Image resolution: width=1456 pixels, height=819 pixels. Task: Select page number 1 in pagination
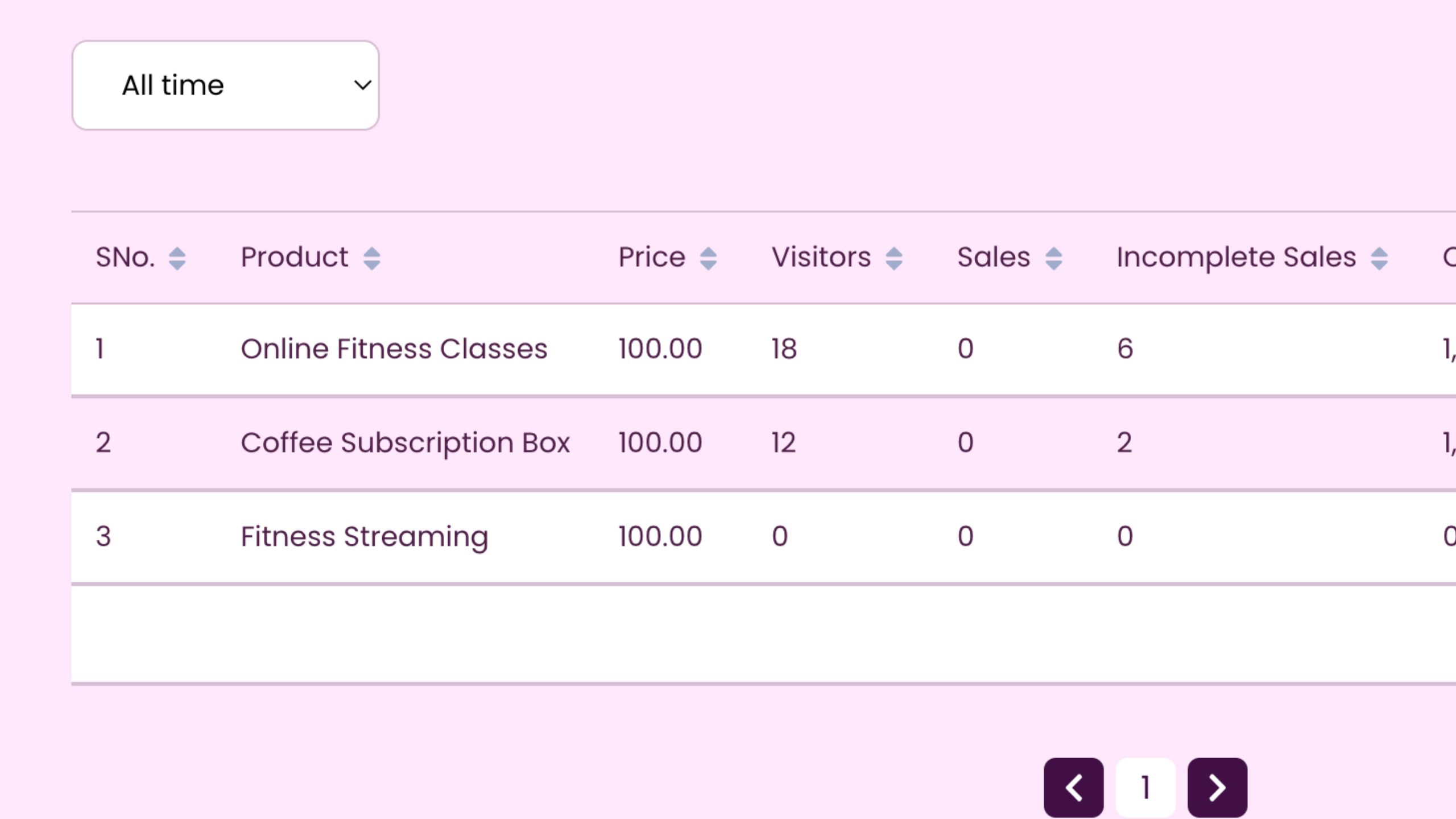point(1145,787)
